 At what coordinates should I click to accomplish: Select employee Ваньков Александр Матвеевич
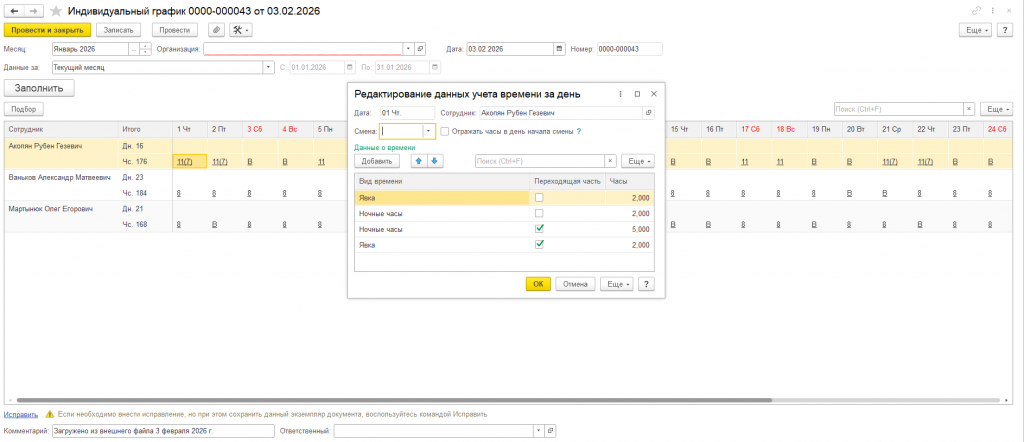pos(59,177)
